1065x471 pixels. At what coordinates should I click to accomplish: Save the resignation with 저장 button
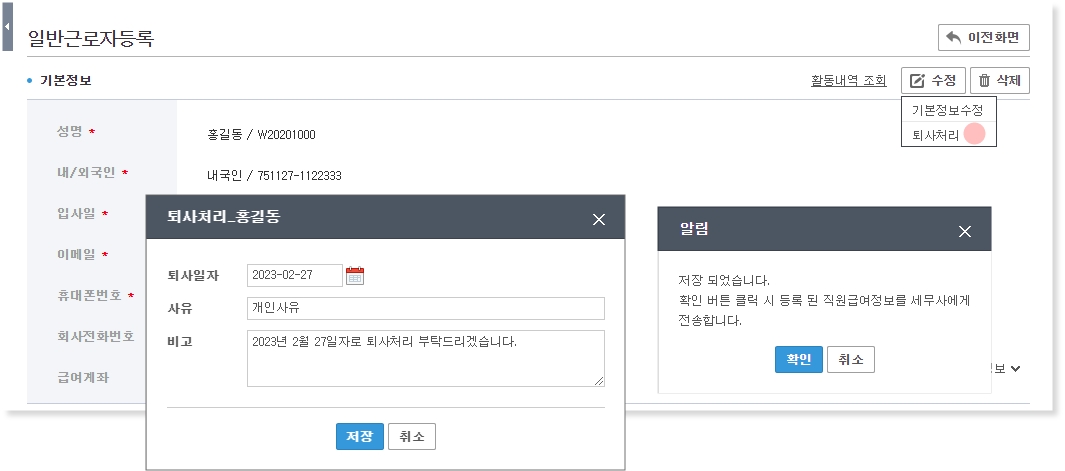pos(359,437)
